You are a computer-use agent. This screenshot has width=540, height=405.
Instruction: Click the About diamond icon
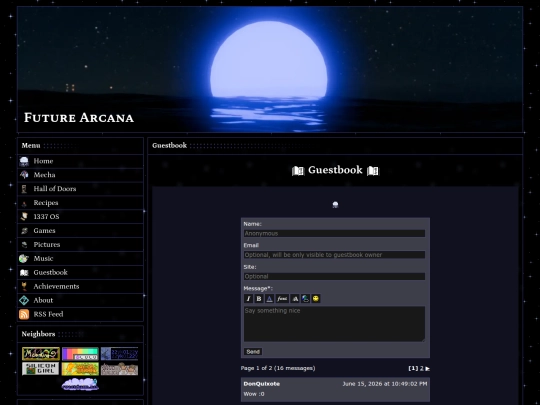click(24, 300)
